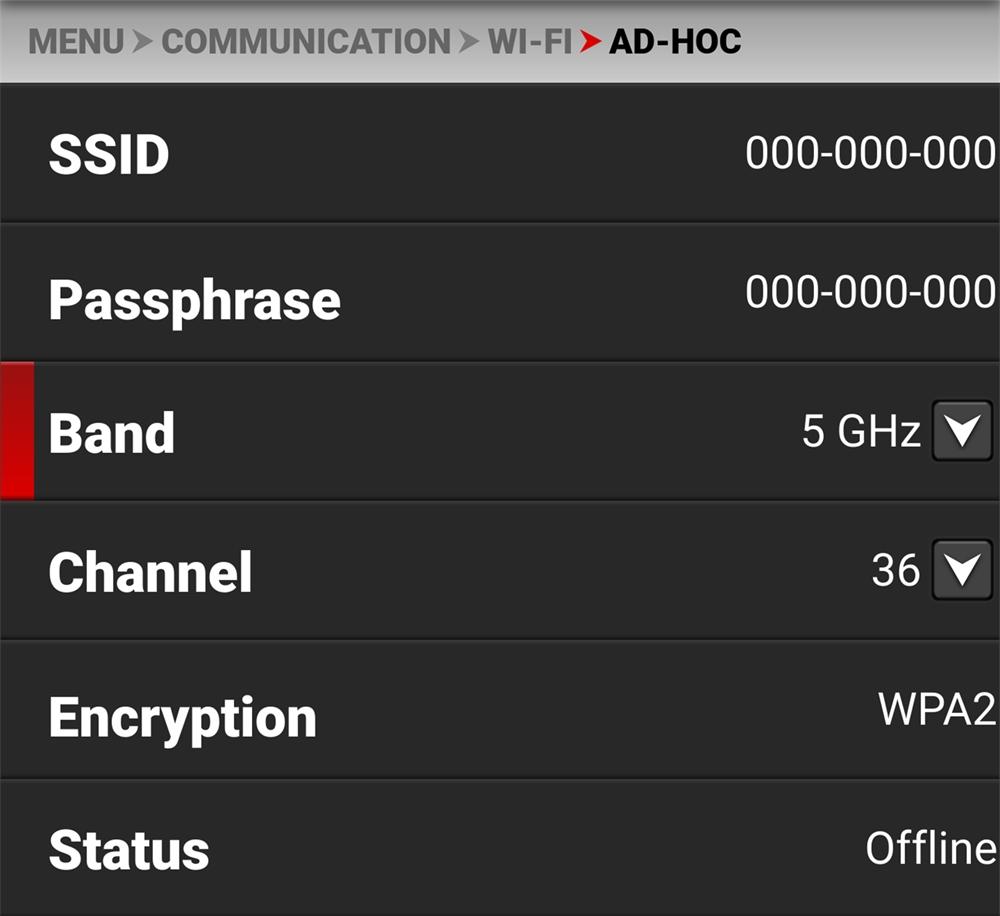Open COMMUNICATION in the breadcrumb path
Viewport: 1000px width, 916px height.
click(x=305, y=42)
